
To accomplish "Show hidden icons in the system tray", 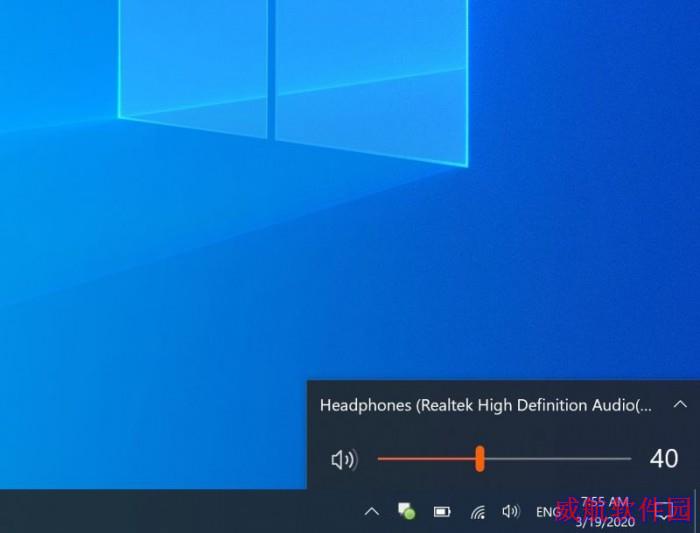I will click(372, 512).
